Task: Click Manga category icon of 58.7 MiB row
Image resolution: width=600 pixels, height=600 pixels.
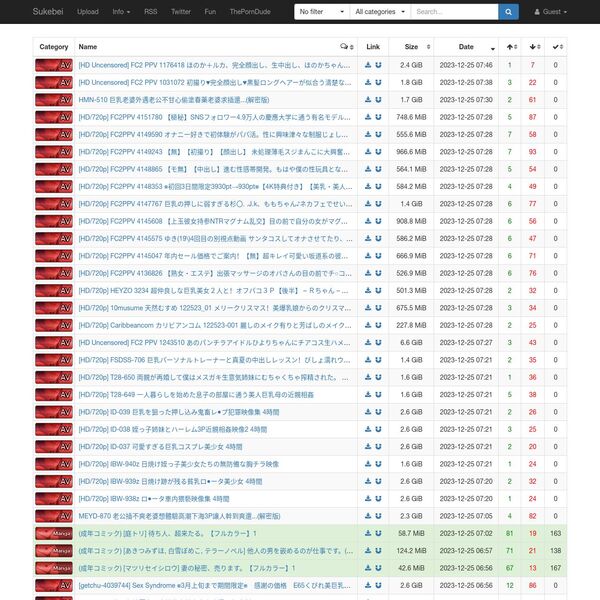Action: 54,533
